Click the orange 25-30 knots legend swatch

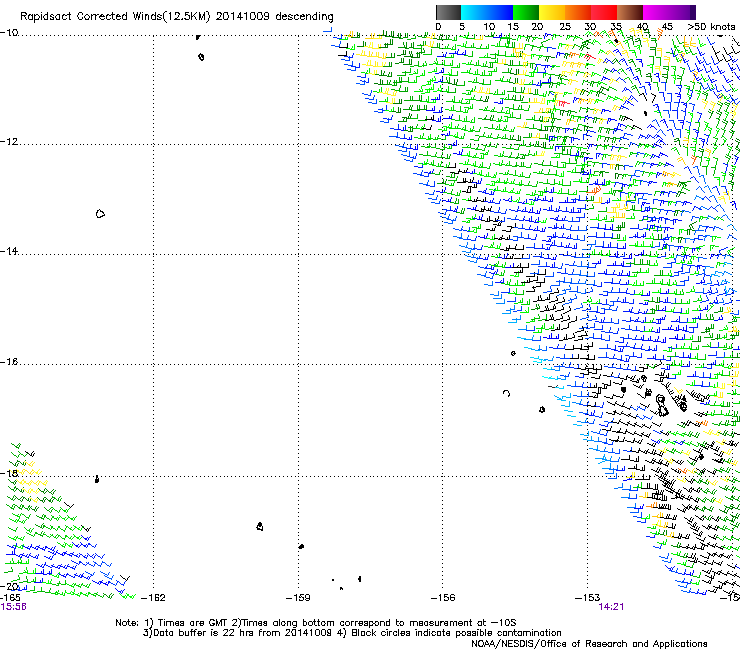tap(578, 12)
